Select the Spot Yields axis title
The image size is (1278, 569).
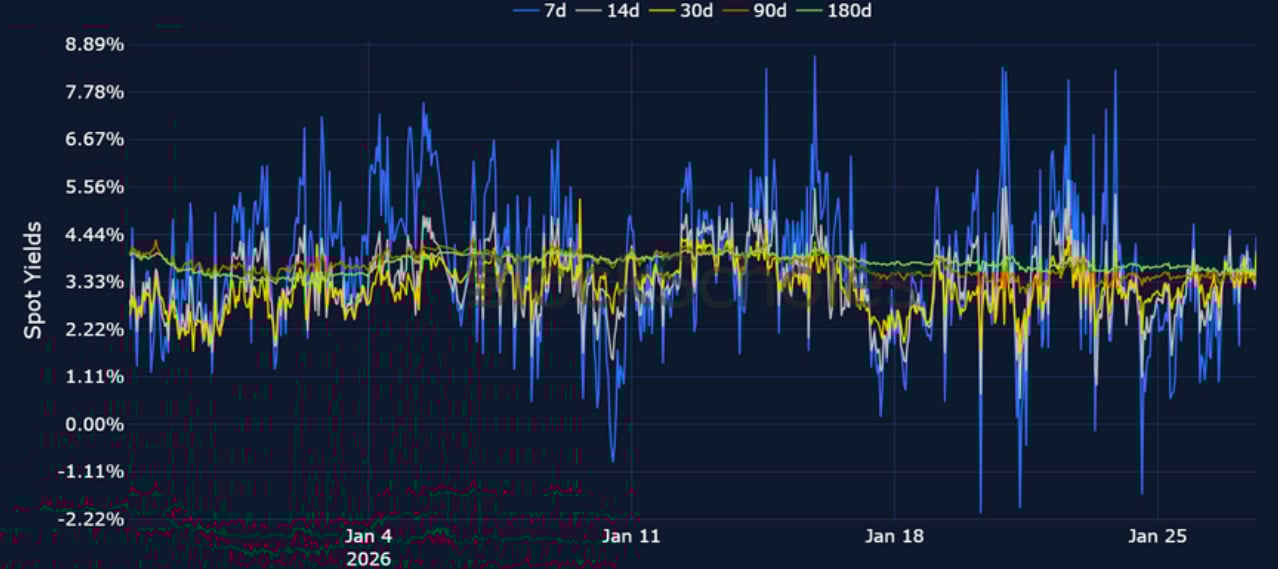[x=33, y=280]
